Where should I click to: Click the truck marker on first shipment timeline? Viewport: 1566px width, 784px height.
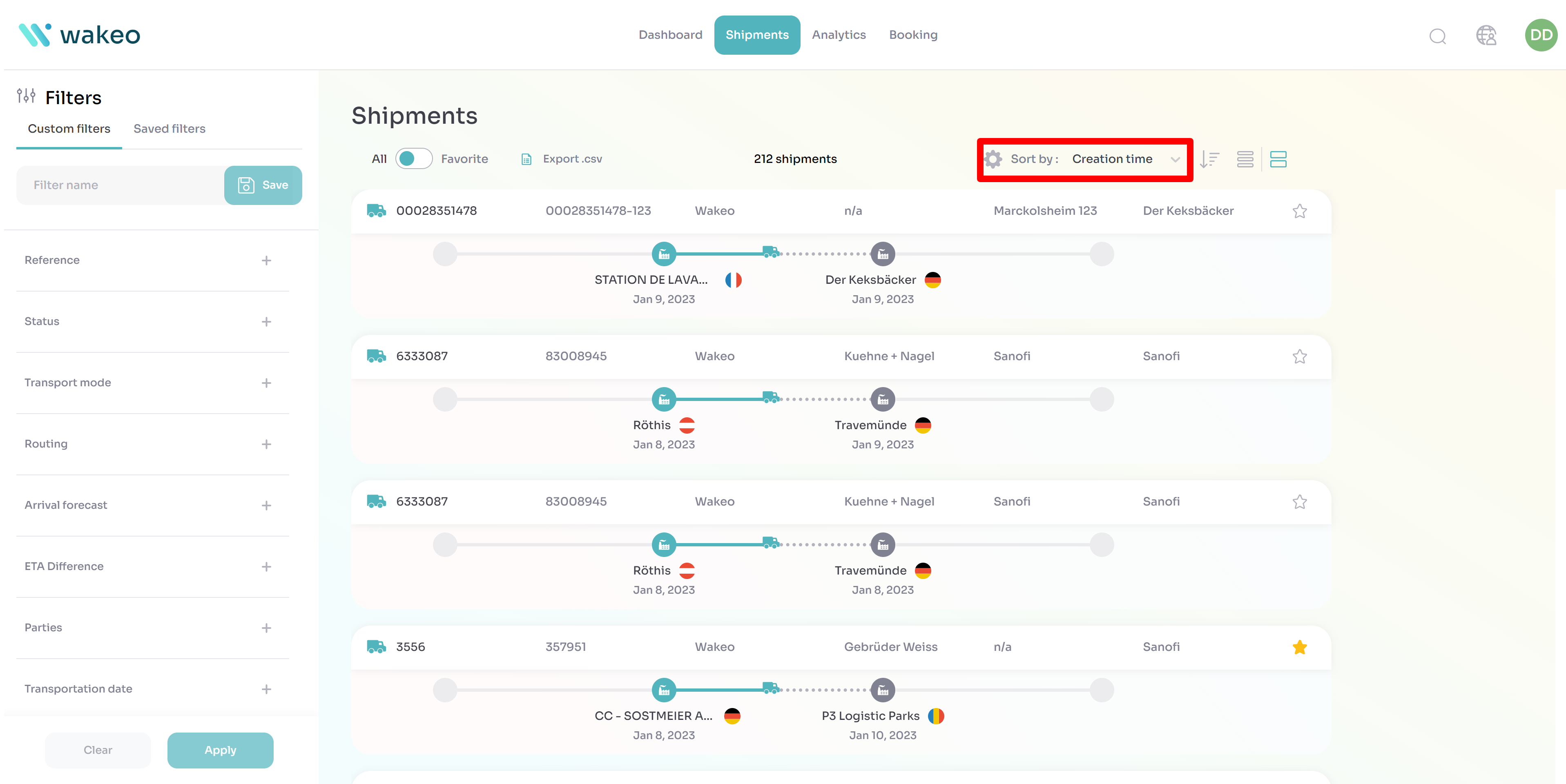click(x=770, y=252)
